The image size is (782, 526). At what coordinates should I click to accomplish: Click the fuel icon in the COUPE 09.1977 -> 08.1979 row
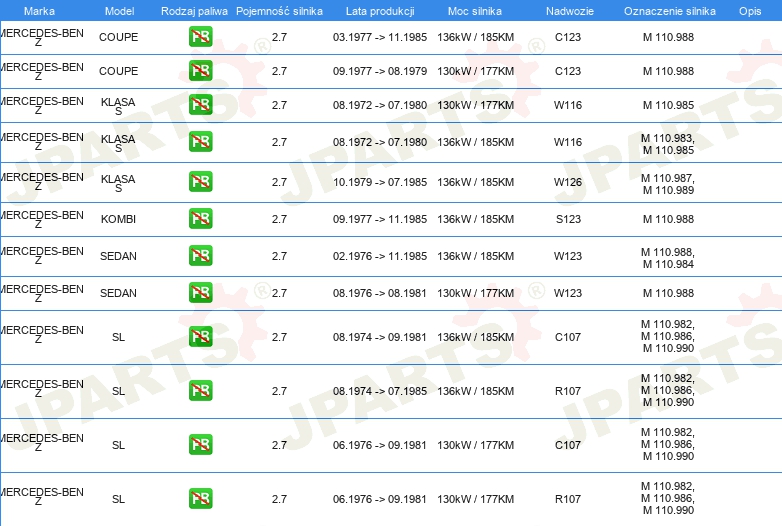click(x=200, y=71)
